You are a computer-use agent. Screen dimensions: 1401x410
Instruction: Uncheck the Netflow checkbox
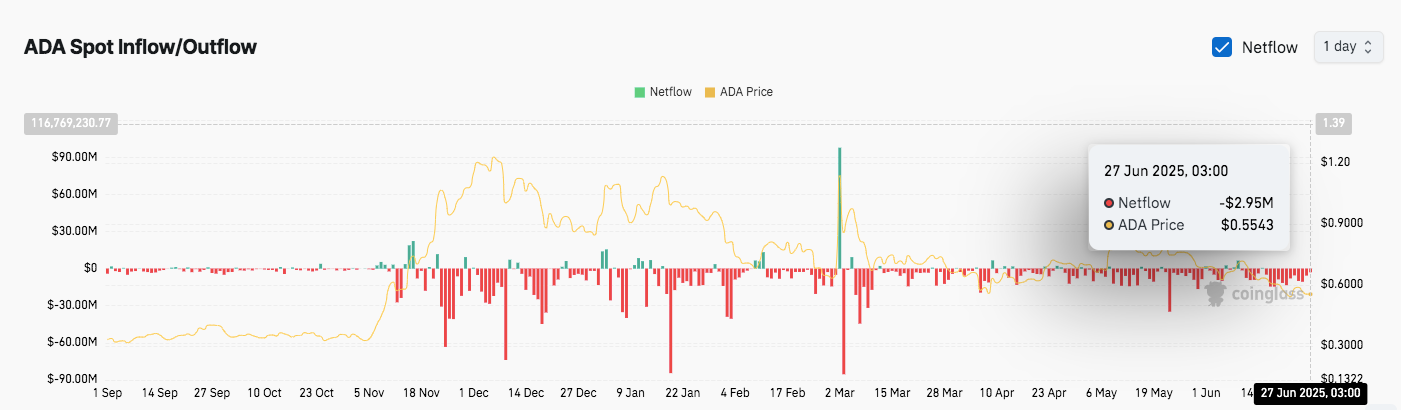[x=1222, y=47]
